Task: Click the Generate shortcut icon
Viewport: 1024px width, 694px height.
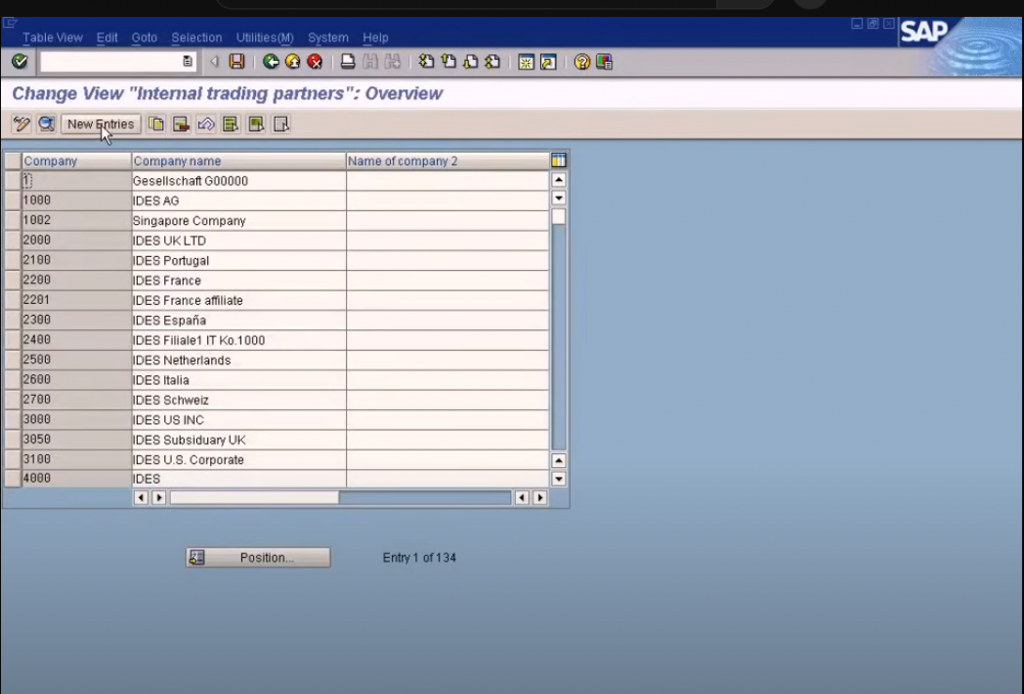Action: [548, 61]
